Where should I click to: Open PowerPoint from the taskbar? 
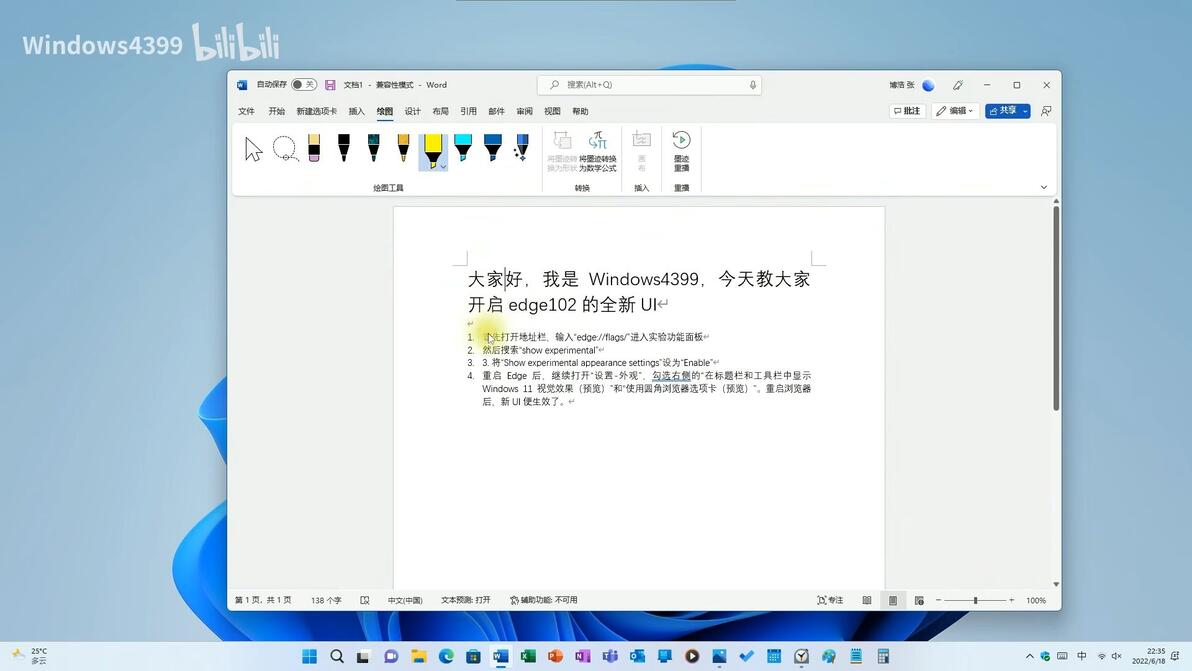(x=556, y=657)
